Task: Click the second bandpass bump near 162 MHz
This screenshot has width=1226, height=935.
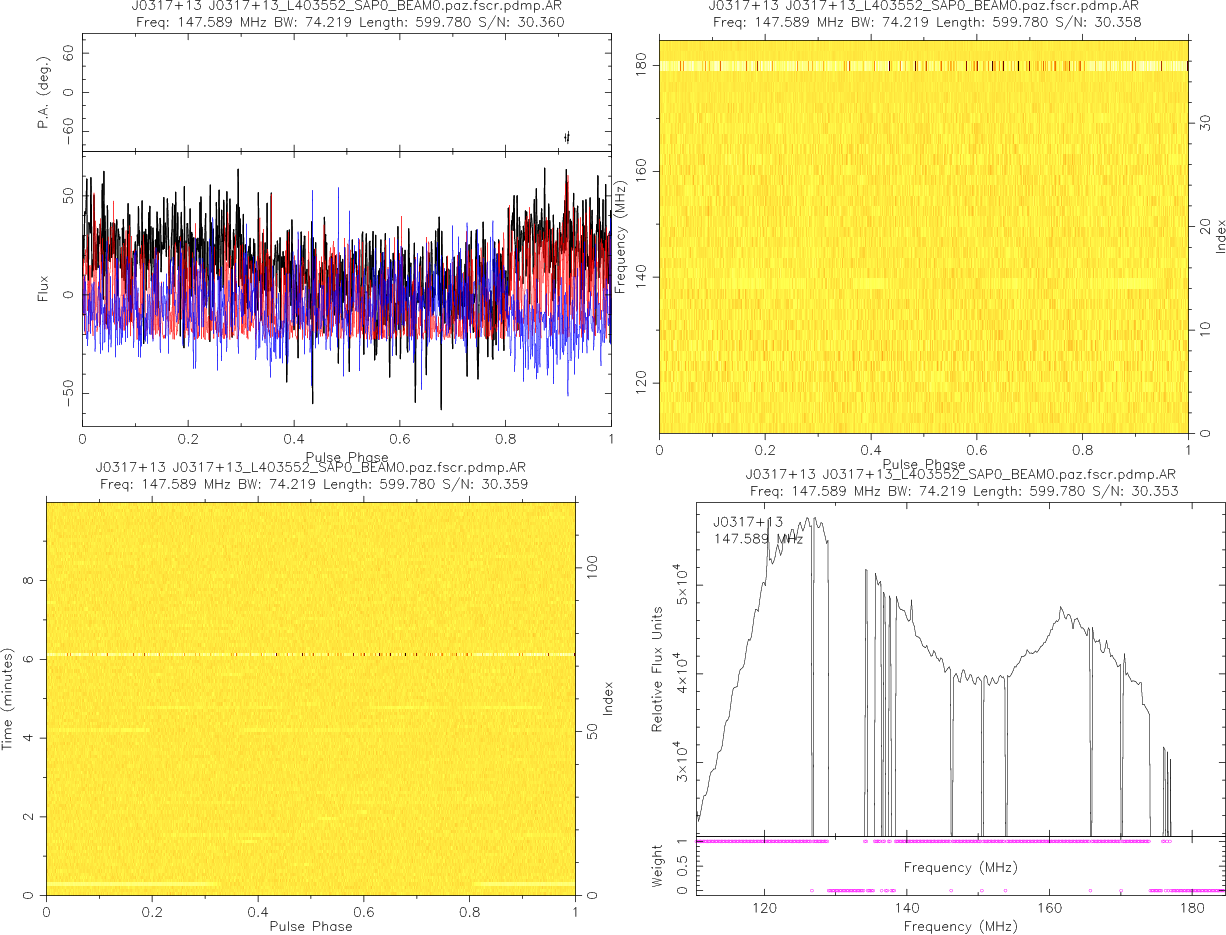Action: click(x=1063, y=610)
